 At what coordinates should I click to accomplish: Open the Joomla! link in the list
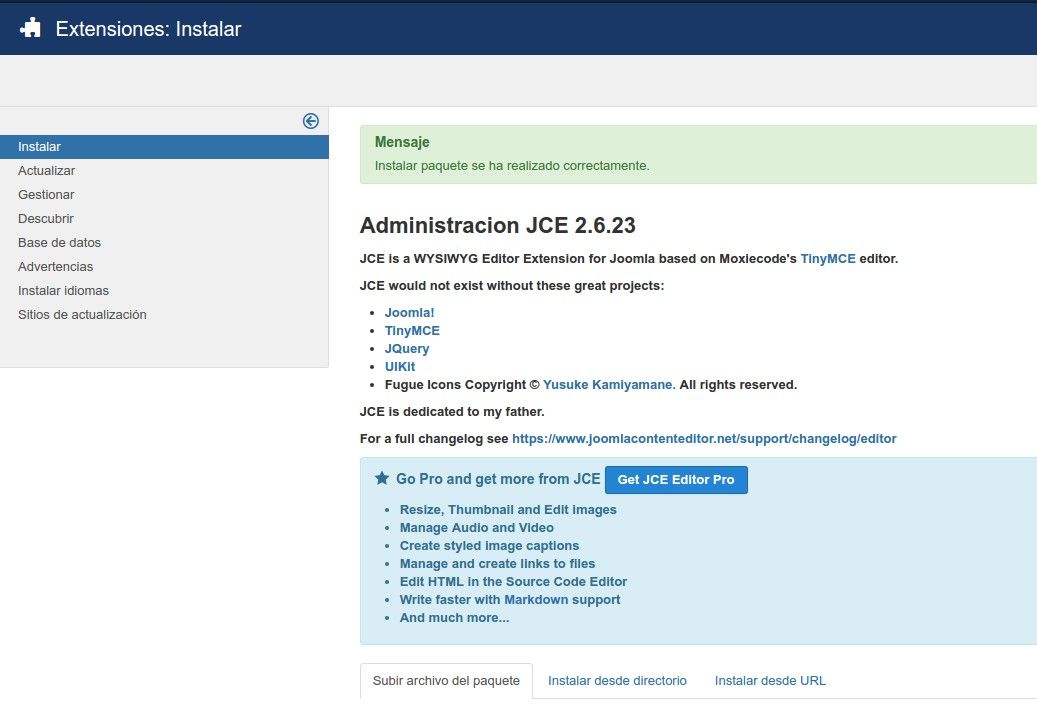(x=409, y=312)
